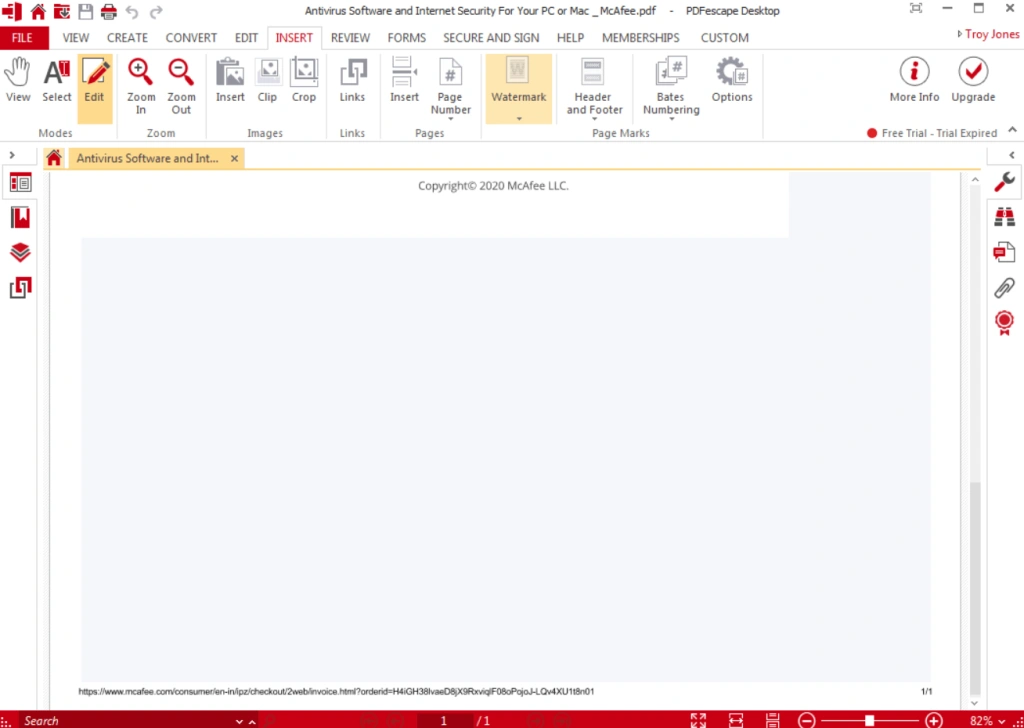The image size is (1024, 728).
Task: Open the paperclip attachments panel
Action: click(x=1004, y=287)
